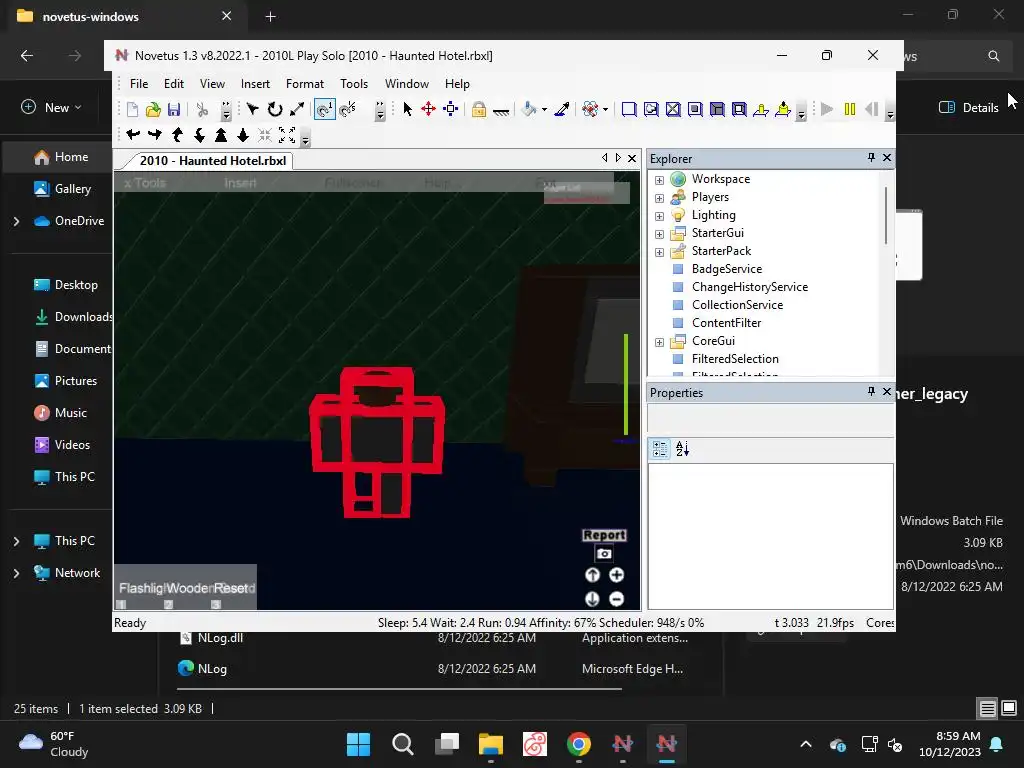Toggle the 1/5 stud grid snapping

tap(348, 109)
